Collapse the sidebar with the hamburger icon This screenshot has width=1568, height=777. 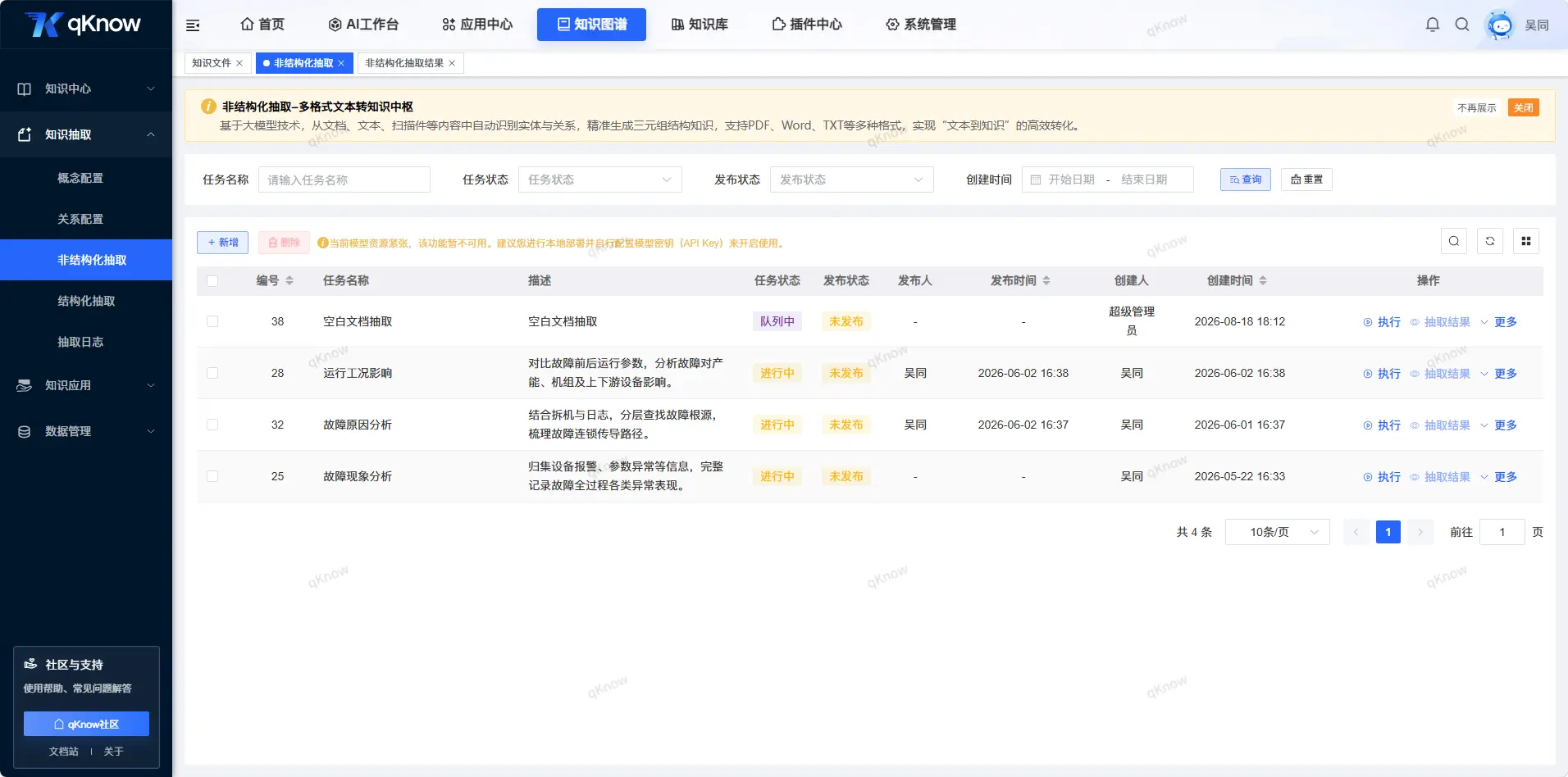tap(193, 25)
